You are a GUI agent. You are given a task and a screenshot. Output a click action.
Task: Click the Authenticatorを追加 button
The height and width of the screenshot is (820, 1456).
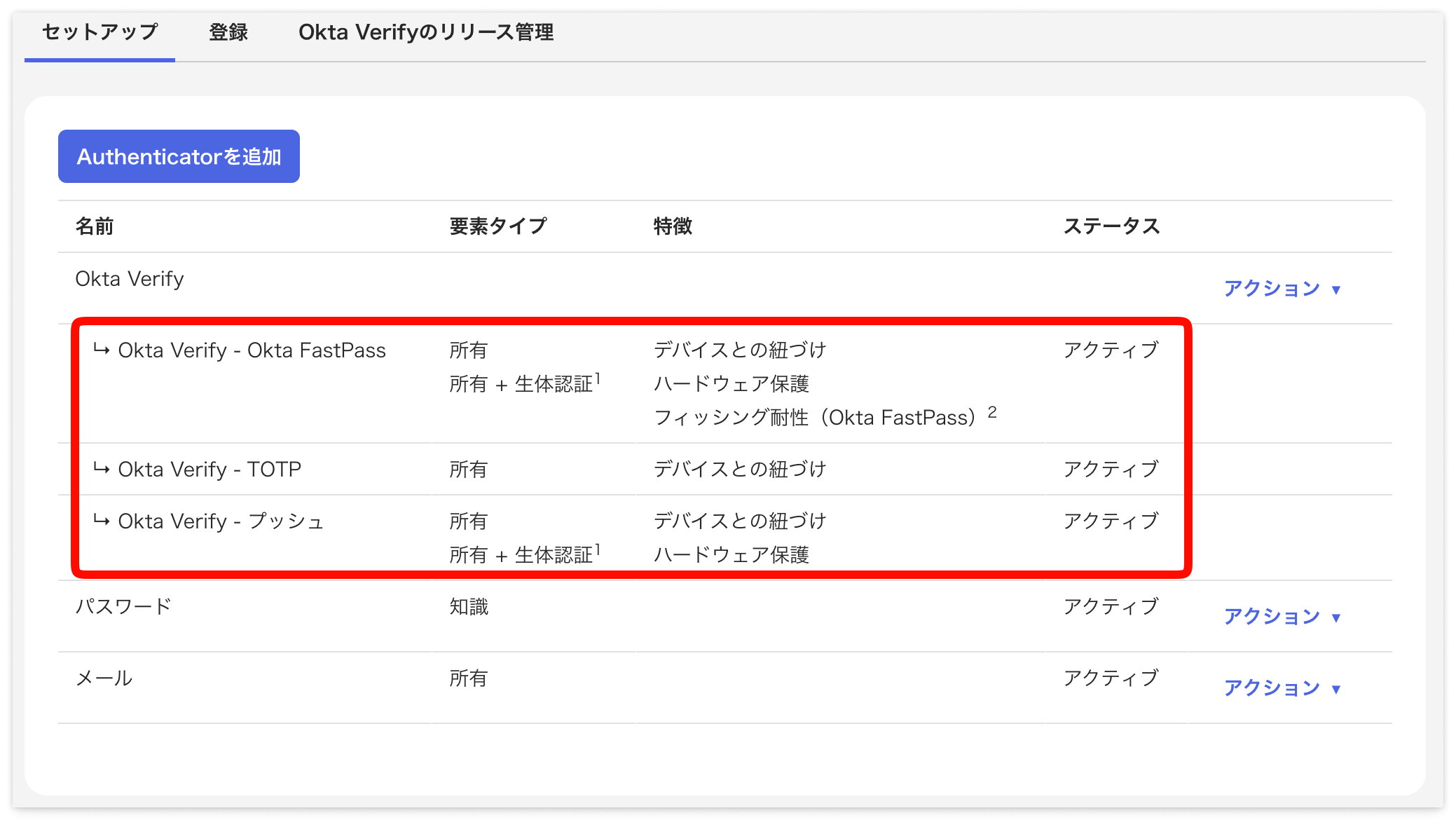point(179,156)
